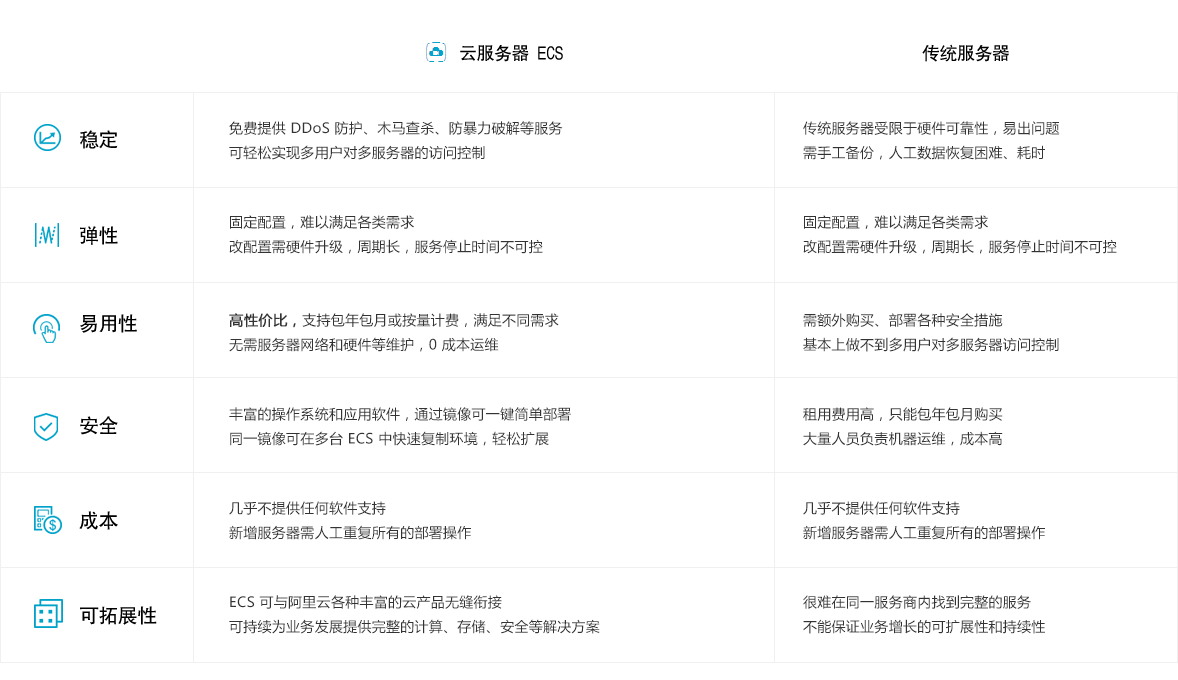This screenshot has width=1178, height=680.
Task: Click the 安全 row label text
Action: 99,426
